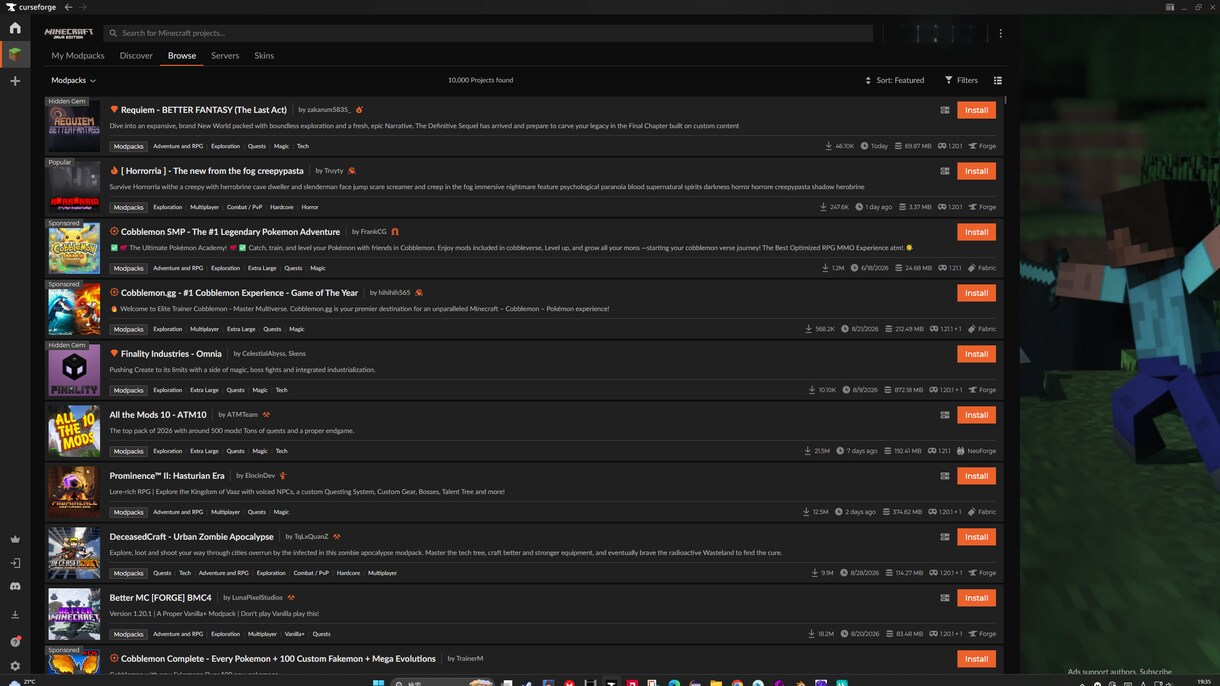Install Horrorria fog creepypasta modpack
The height and width of the screenshot is (686, 1220).
click(x=976, y=171)
